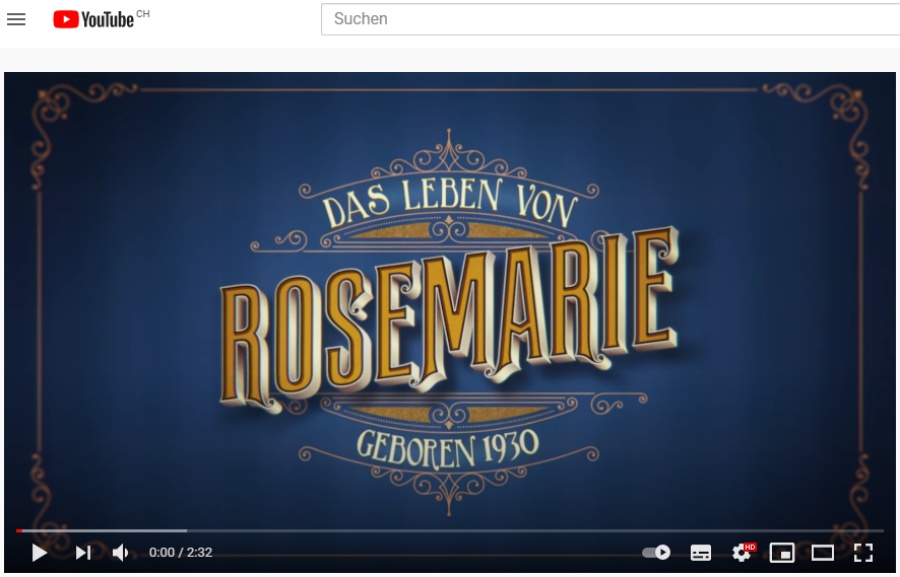The image size is (900, 577).
Task: Activate the miniplayer mode
Action: [x=782, y=553]
